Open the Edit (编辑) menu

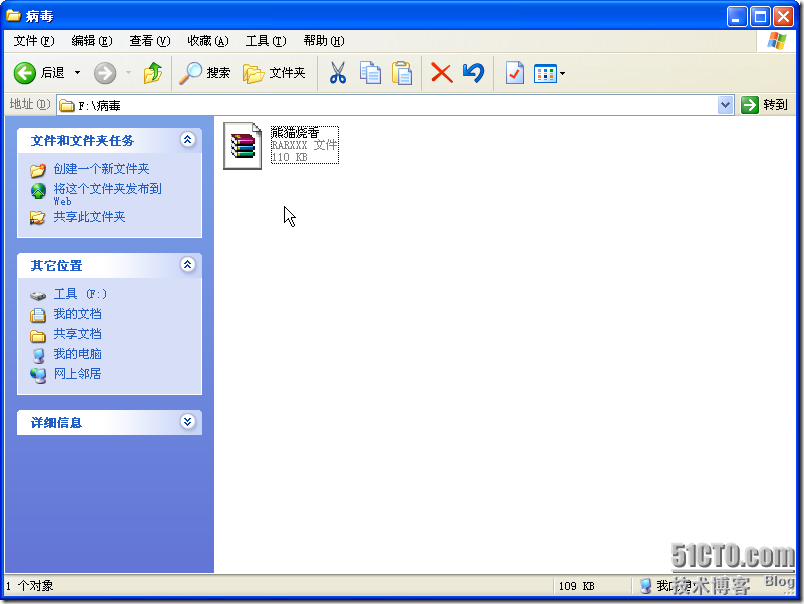click(x=92, y=41)
